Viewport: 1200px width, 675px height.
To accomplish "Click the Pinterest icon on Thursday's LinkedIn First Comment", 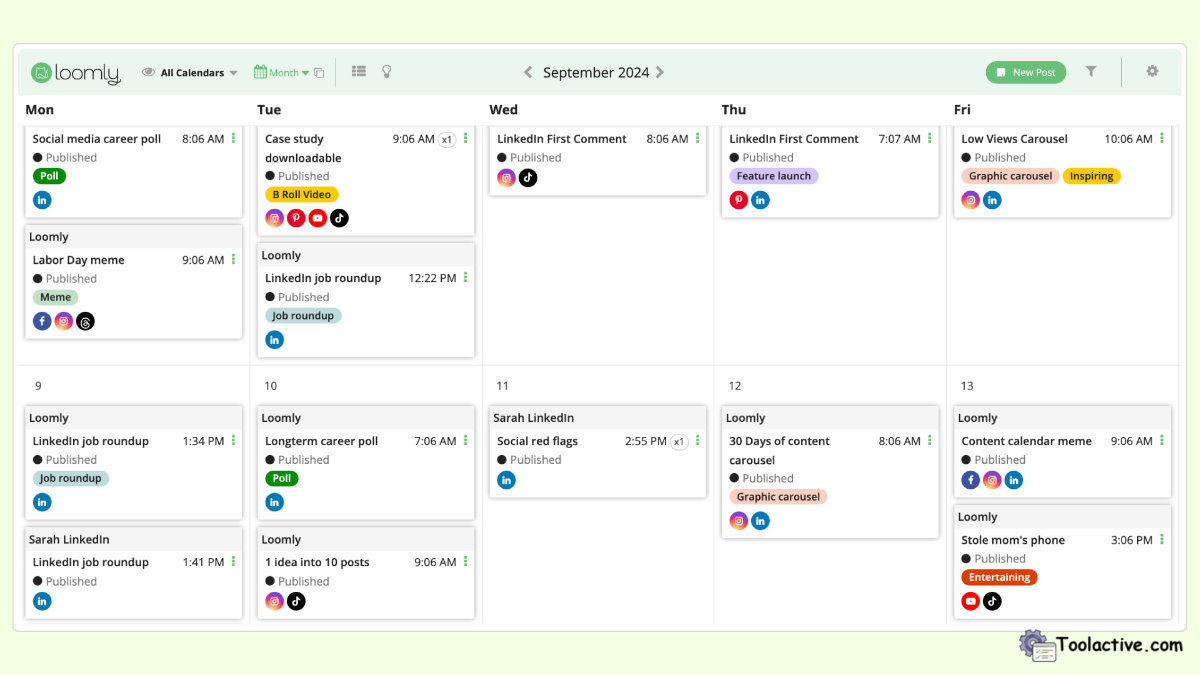I will point(738,199).
